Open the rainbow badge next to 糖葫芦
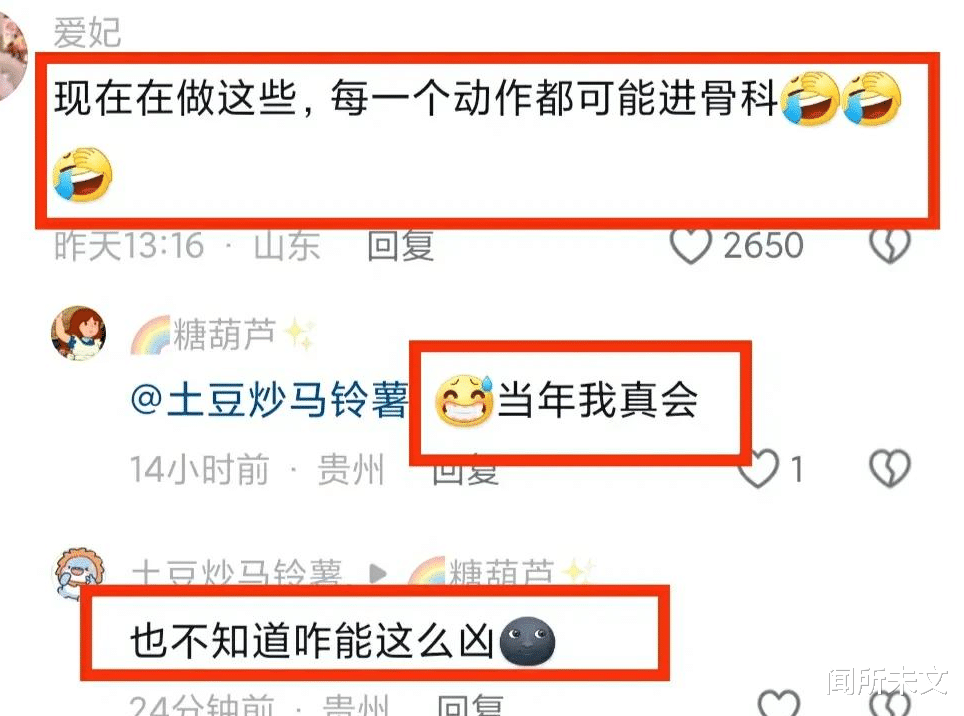This screenshot has height=716, width=964. coord(150,336)
